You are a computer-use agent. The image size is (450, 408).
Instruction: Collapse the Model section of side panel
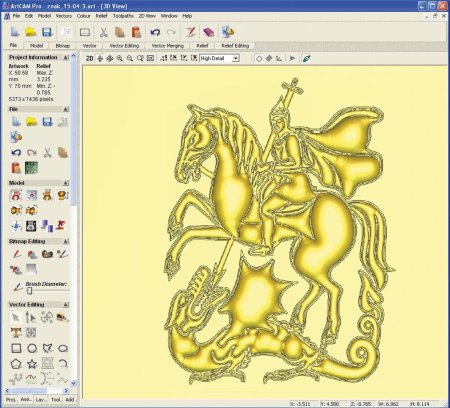click(66, 183)
